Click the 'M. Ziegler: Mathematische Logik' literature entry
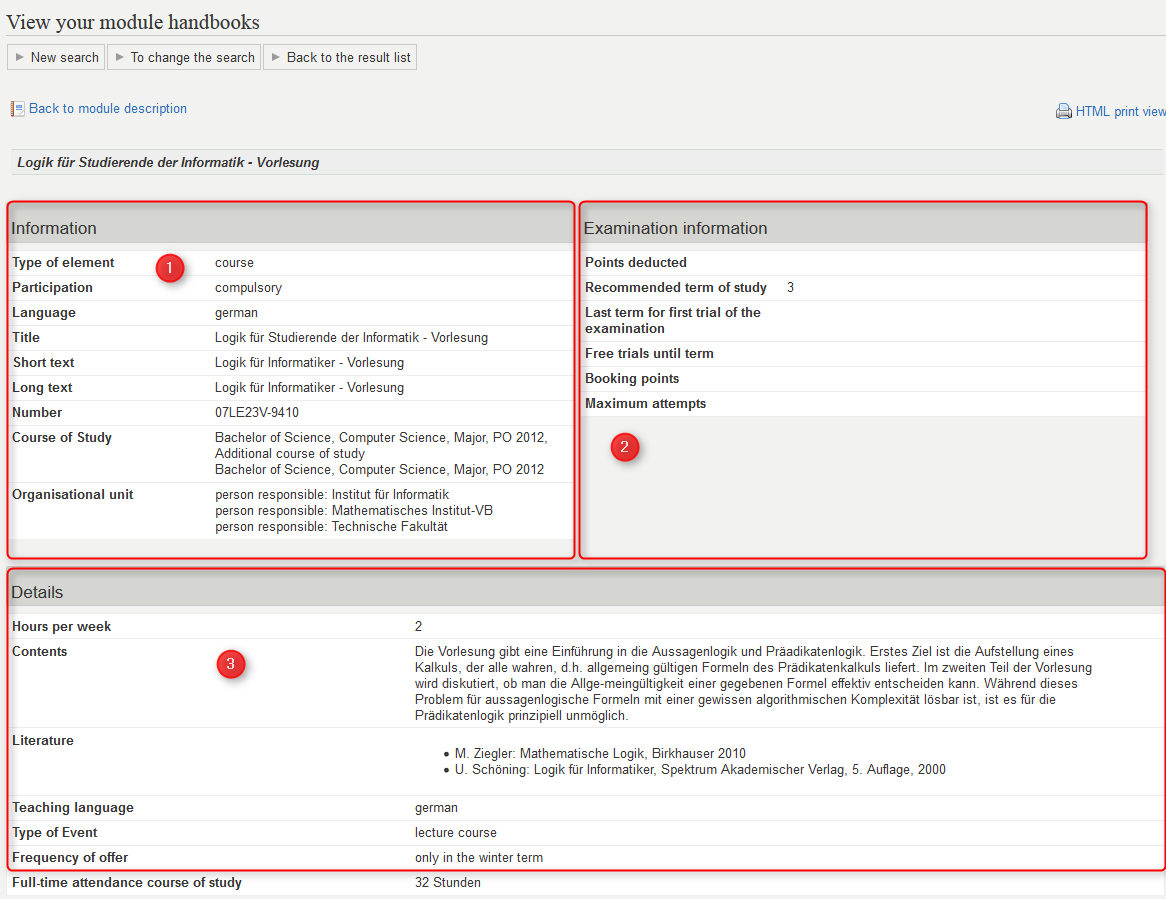1166x899 pixels. point(600,754)
